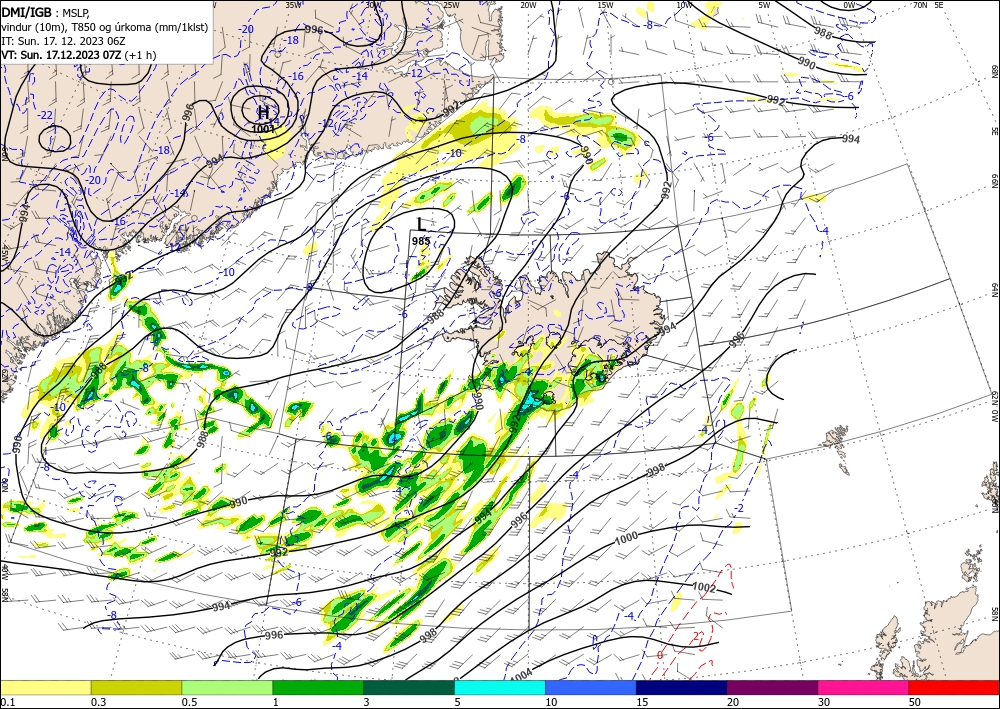Viewport: 1000px width, 709px height.
Task: Click the 1002 isobar label
Action: point(705,587)
